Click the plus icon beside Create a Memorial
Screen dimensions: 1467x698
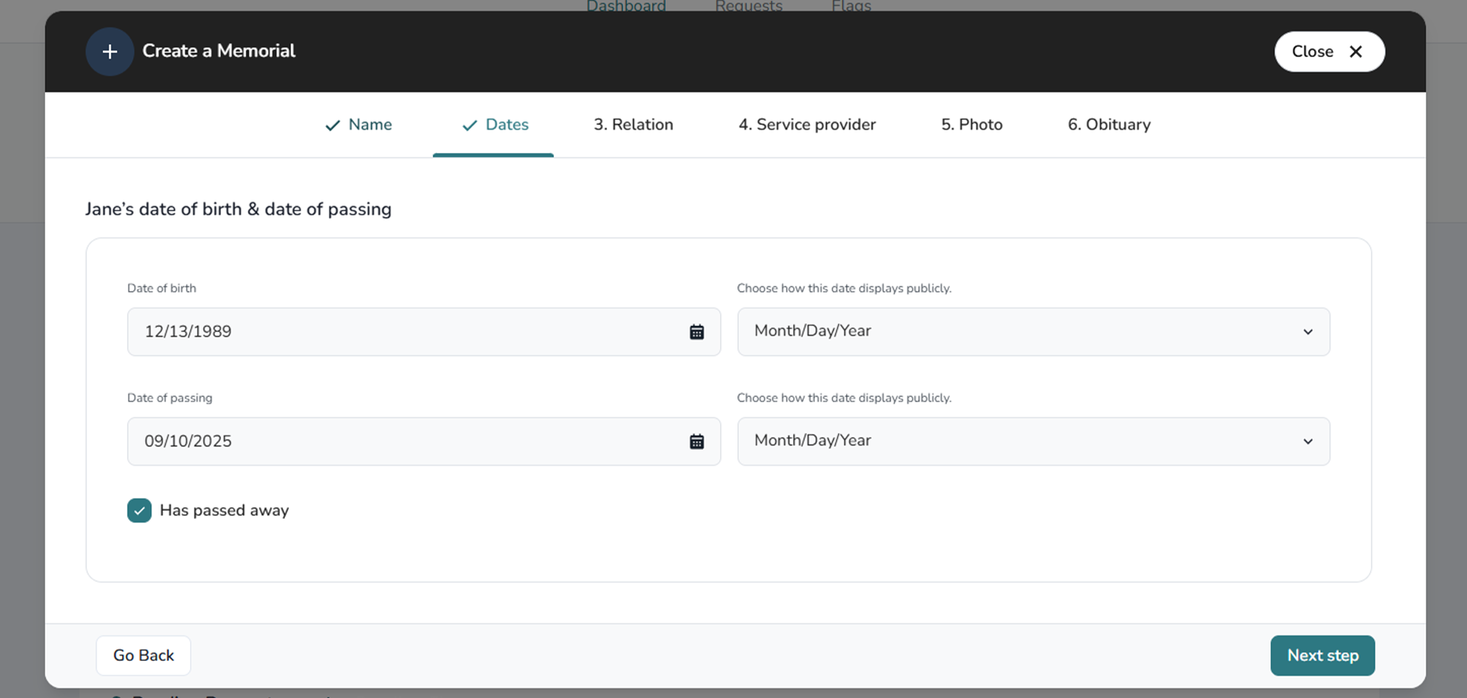[x=110, y=52]
